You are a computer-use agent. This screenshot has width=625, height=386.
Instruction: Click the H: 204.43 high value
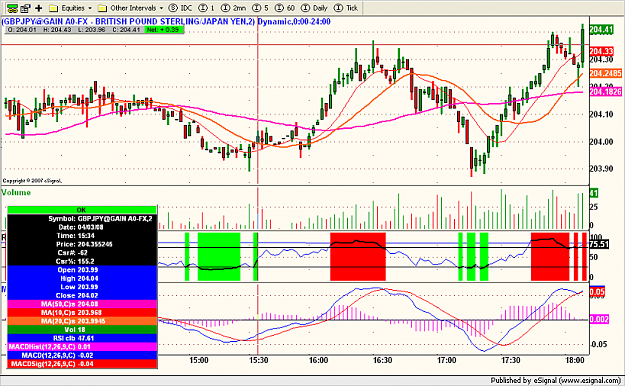pos(57,30)
